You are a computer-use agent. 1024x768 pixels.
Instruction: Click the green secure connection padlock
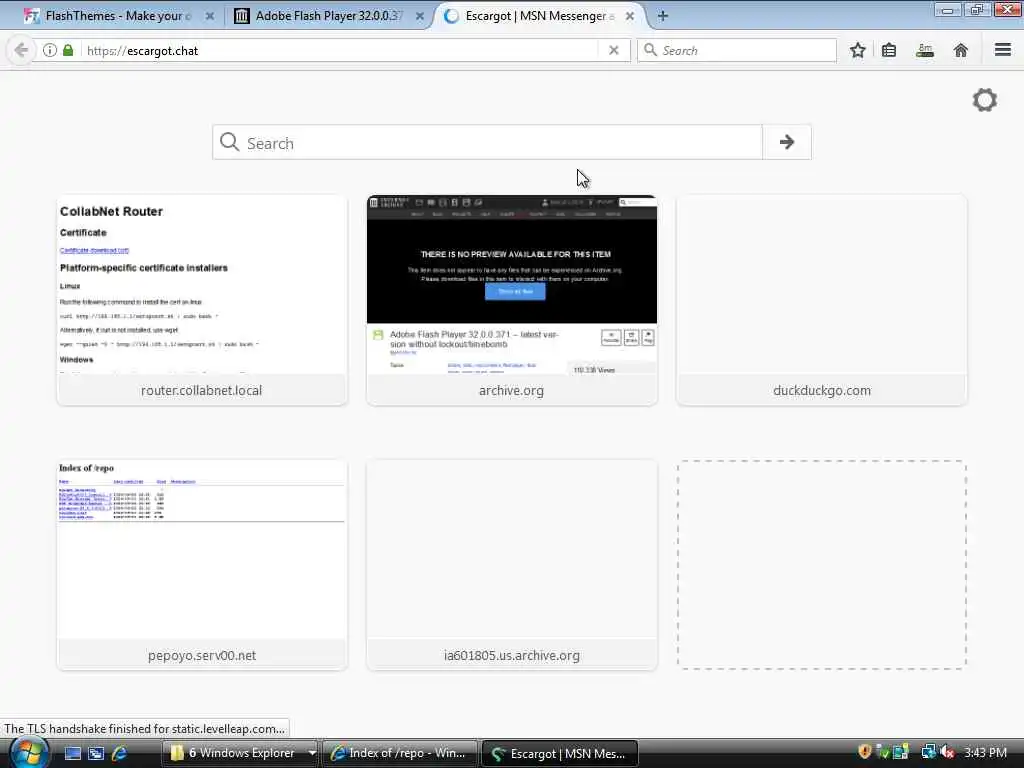tap(68, 50)
